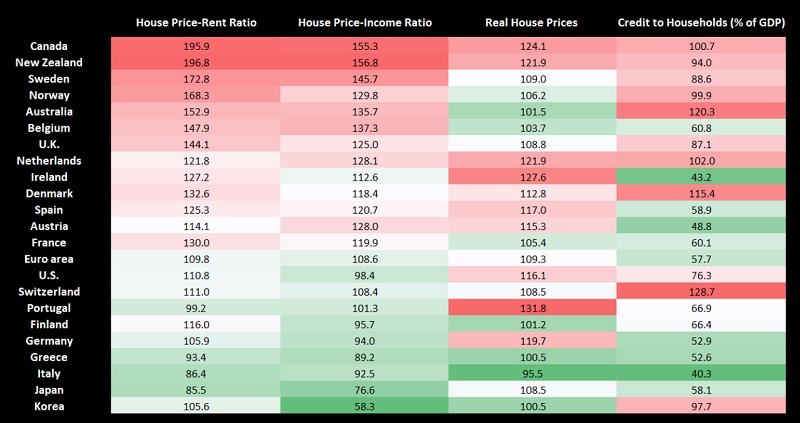
Task: Select Sweden's price-rent value 172.8
Action: point(195,79)
